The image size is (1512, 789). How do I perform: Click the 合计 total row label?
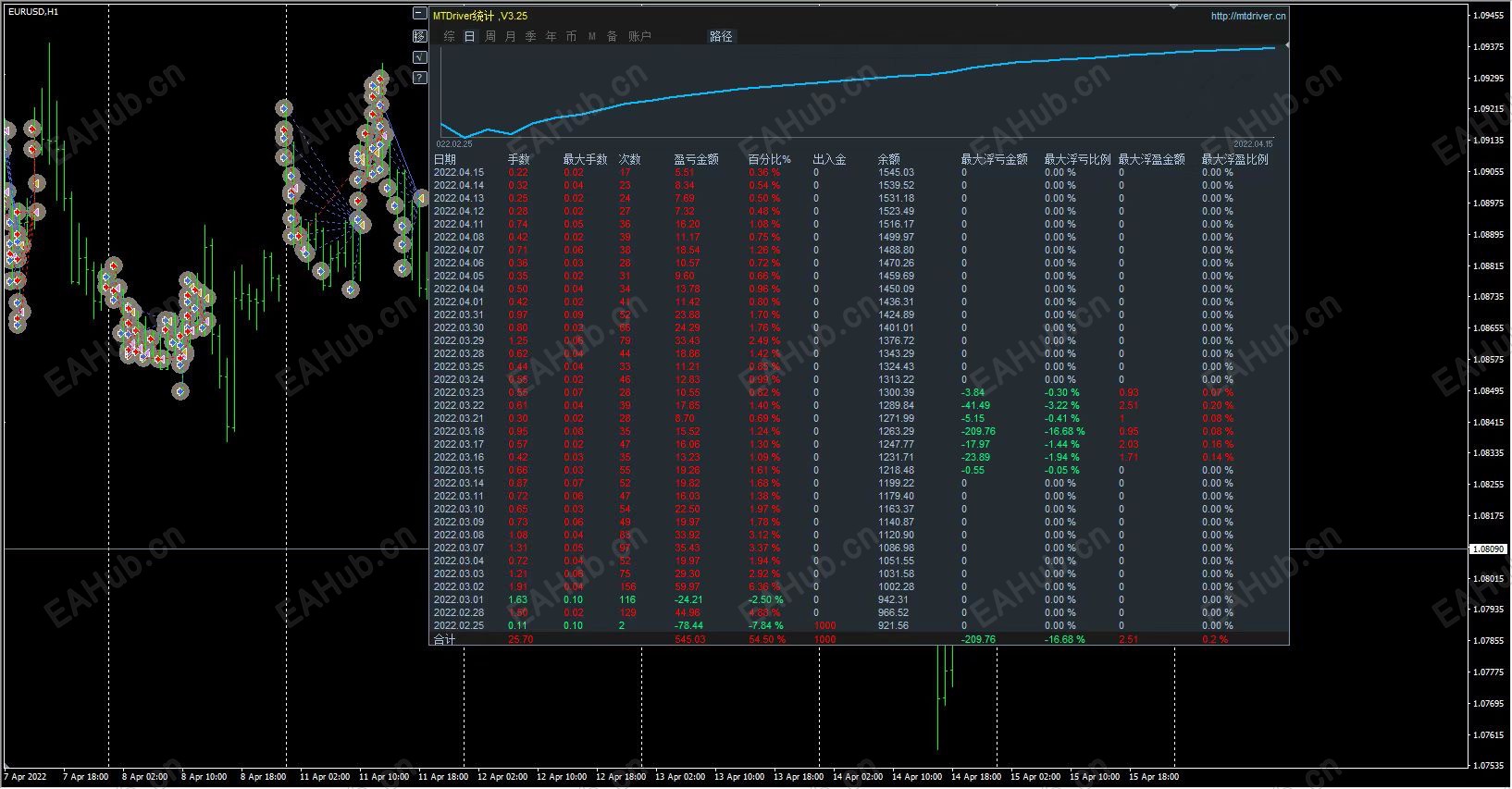[x=445, y=639]
